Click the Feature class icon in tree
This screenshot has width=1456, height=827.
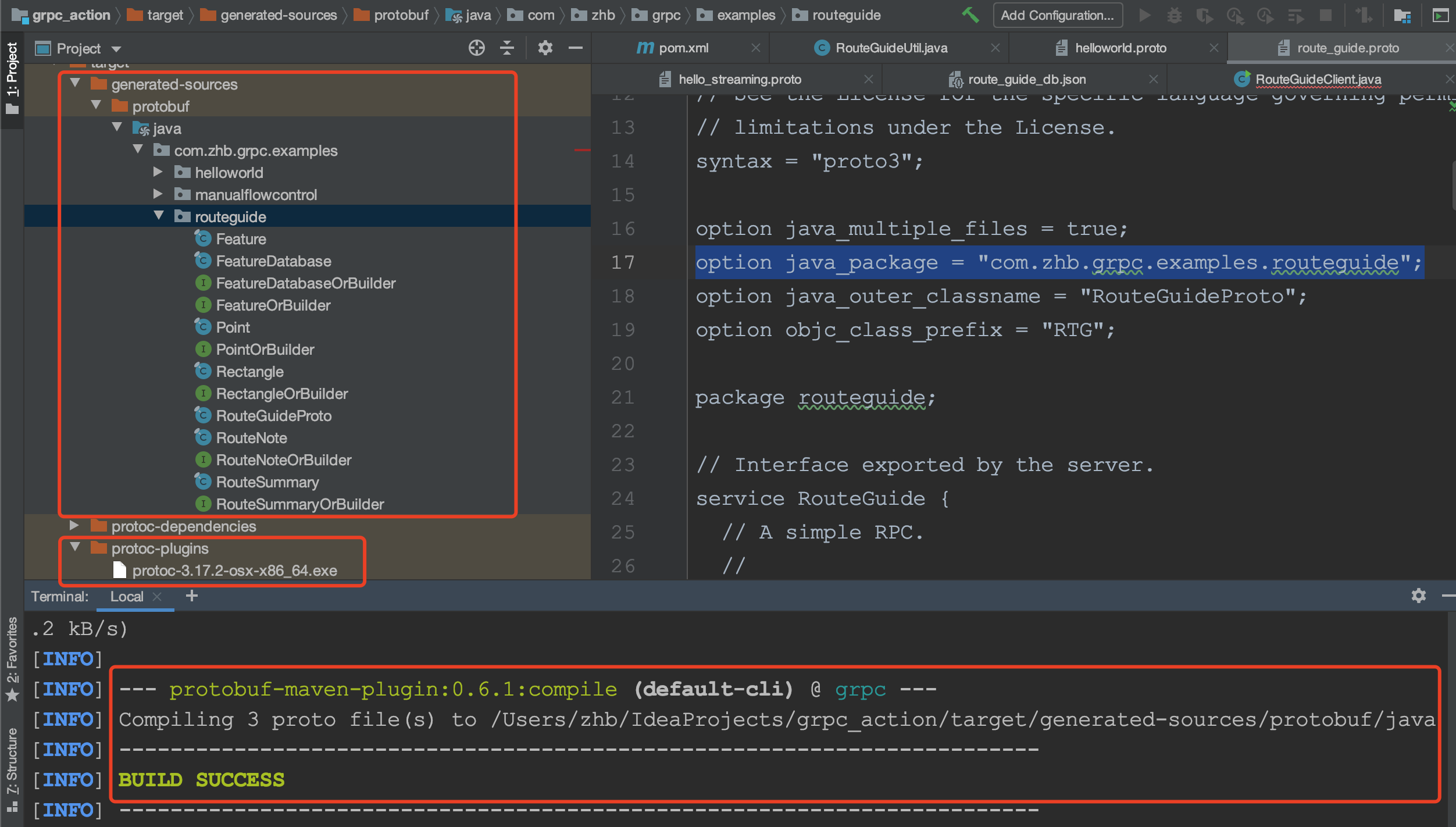[202, 238]
